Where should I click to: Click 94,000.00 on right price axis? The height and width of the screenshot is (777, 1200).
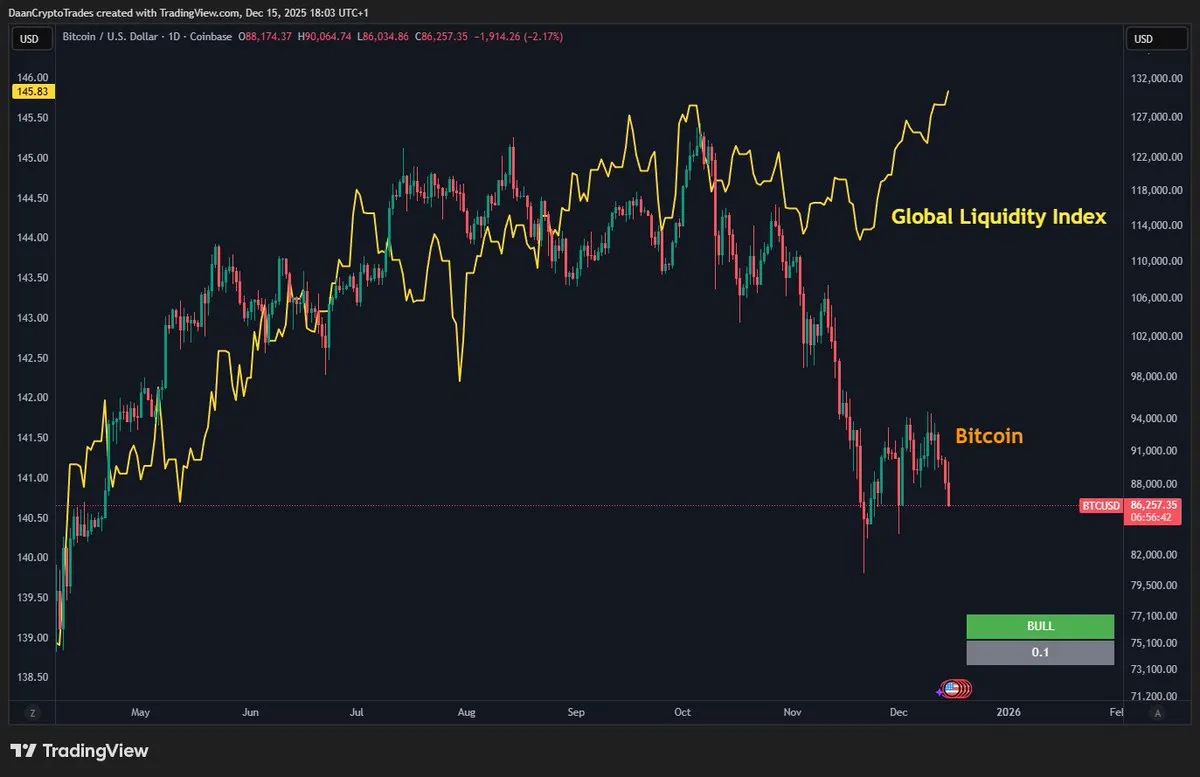[x=1153, y=419]
